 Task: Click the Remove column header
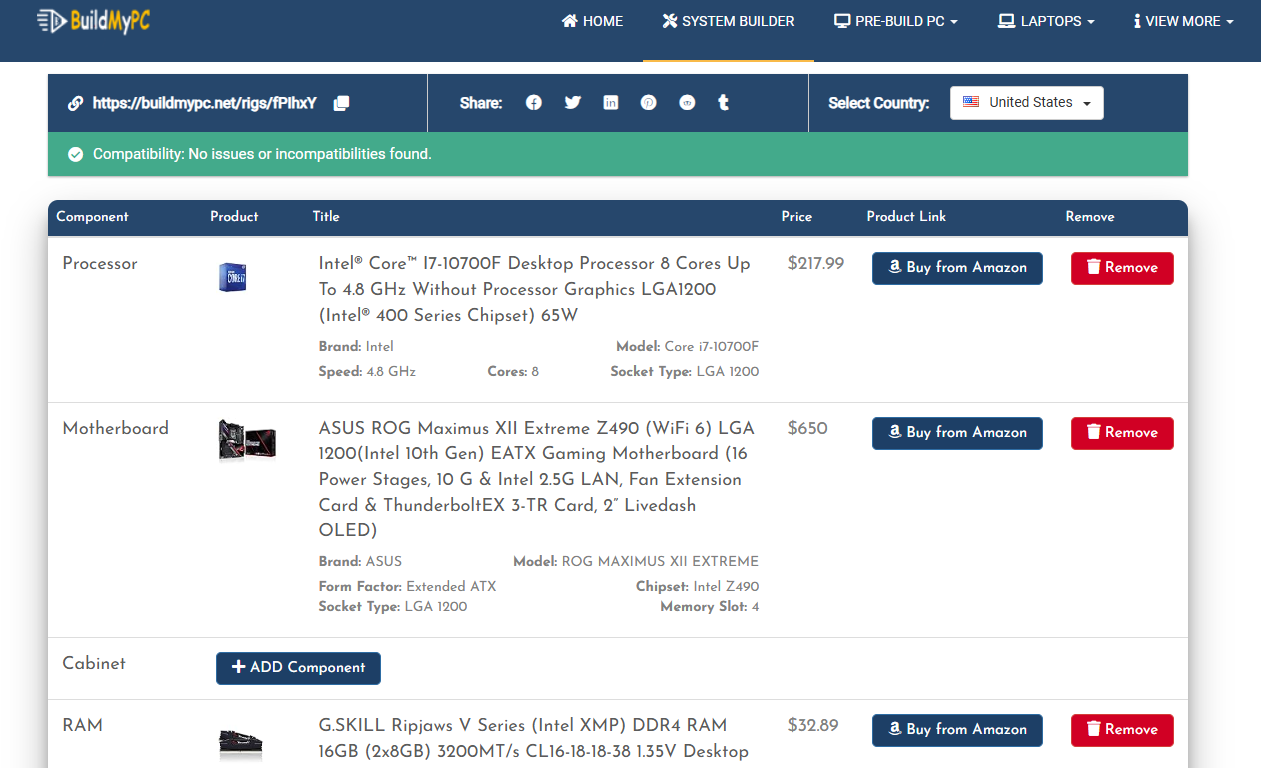pos(1090,217)
